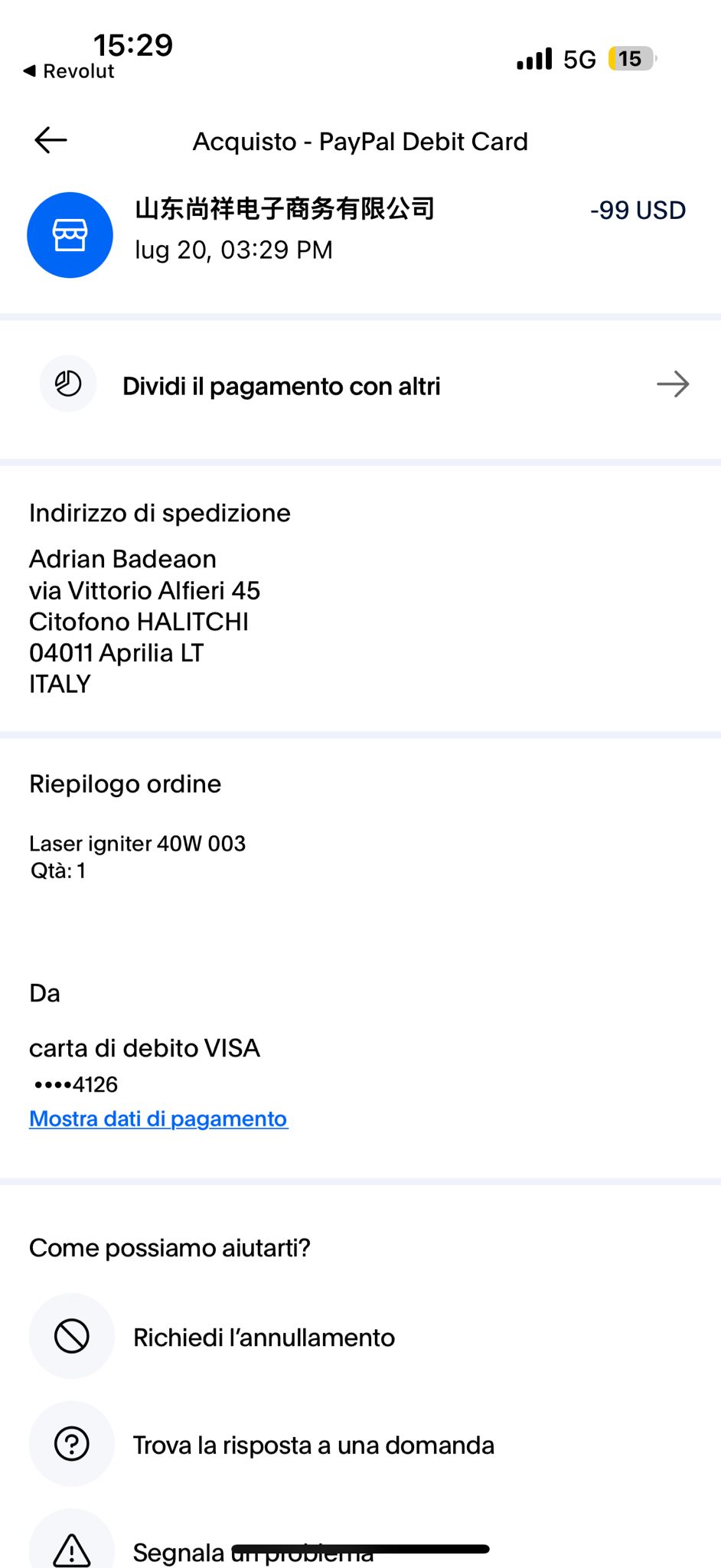
Task: Tap the home indicator bar
Action: click(x=360, y=1549)
